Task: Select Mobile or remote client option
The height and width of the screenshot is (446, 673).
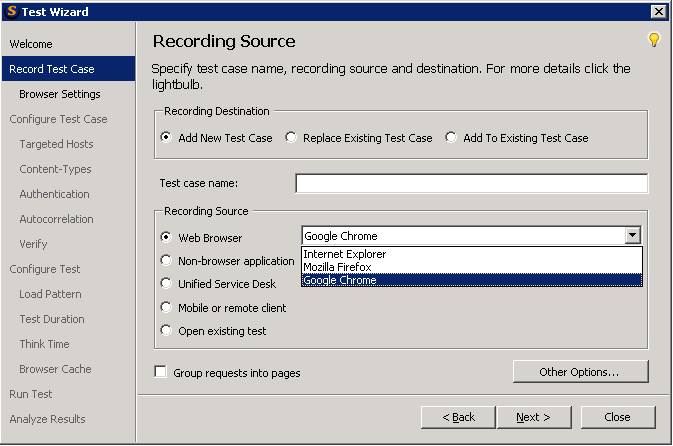Action: coord(166,308)
